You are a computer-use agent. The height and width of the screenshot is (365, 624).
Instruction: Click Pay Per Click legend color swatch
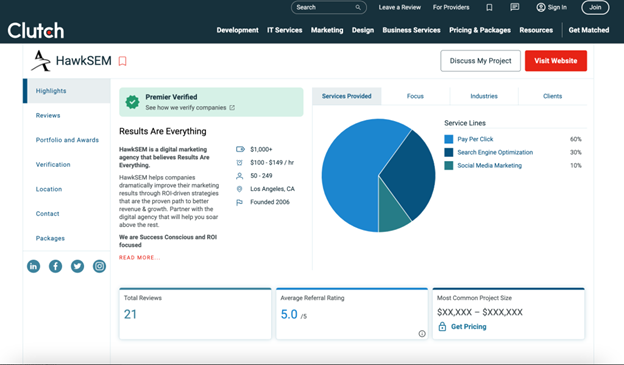point(448,139)
